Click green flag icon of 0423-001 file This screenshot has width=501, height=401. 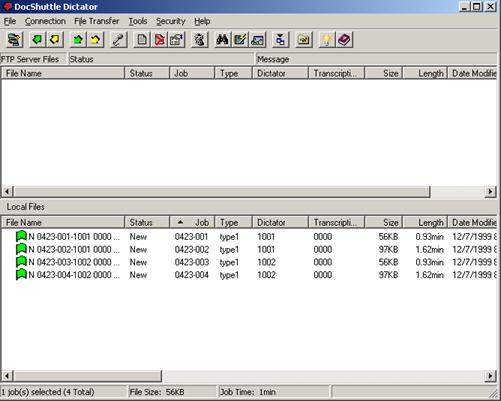pos(21,236)
